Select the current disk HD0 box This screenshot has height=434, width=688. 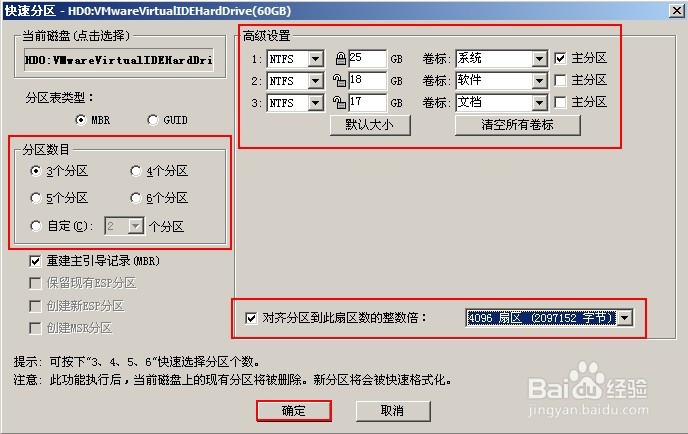point(118,60)
